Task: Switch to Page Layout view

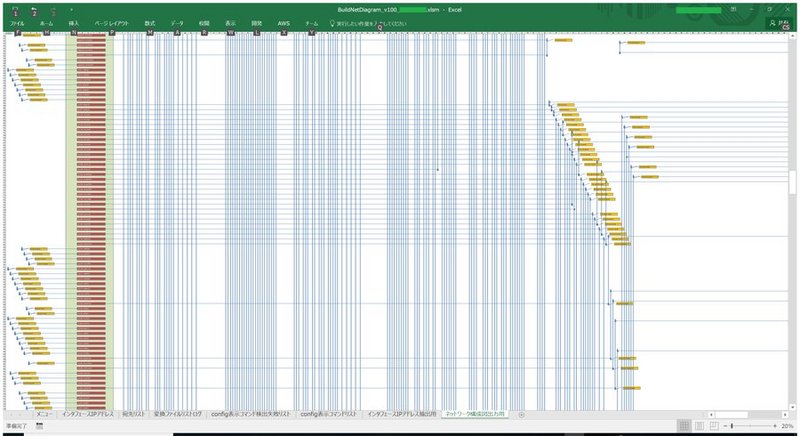Action: click(x=699, y=426)
